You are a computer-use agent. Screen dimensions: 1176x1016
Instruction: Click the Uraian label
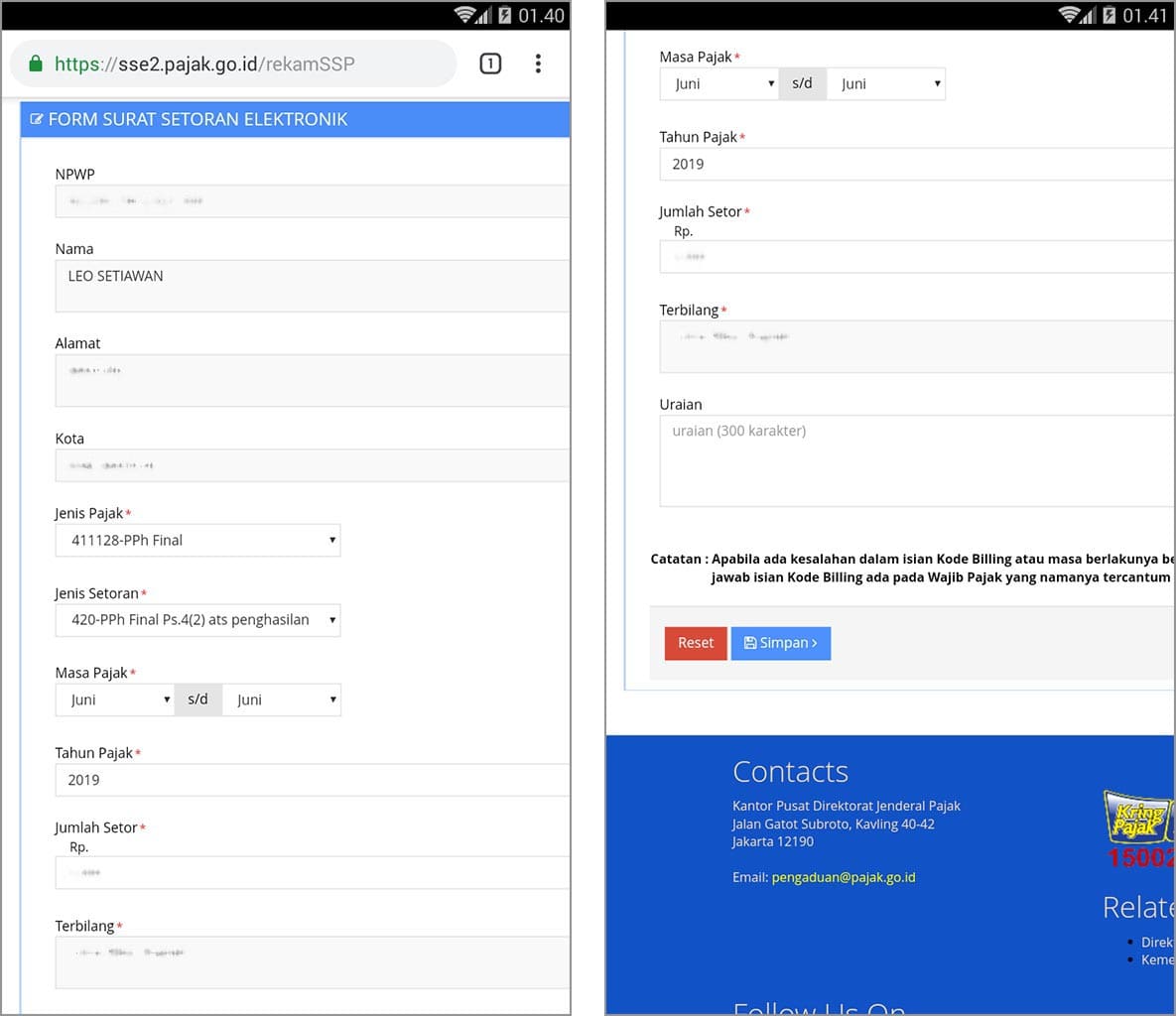[680, 405]
